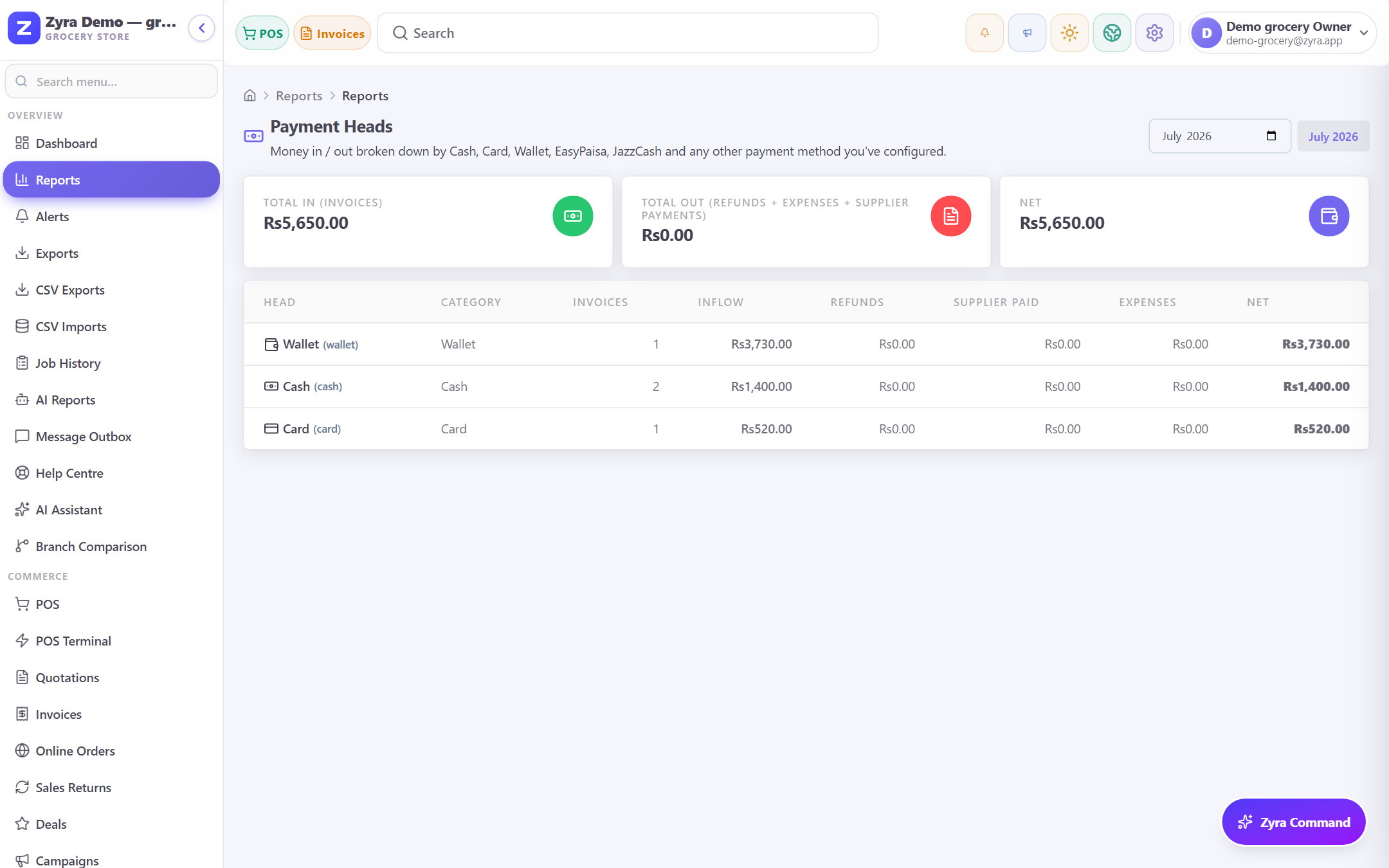Open the settings gear icon
Viewport: 1389px width, 868px height.
tap(1154, 33)
